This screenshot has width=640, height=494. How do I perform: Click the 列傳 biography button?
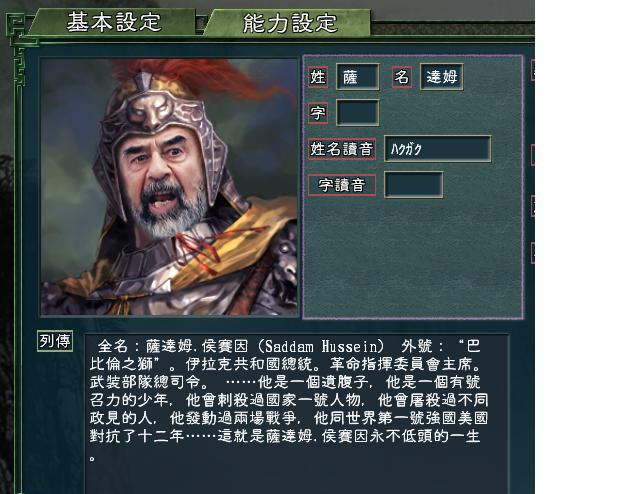[x=55, y=340]
